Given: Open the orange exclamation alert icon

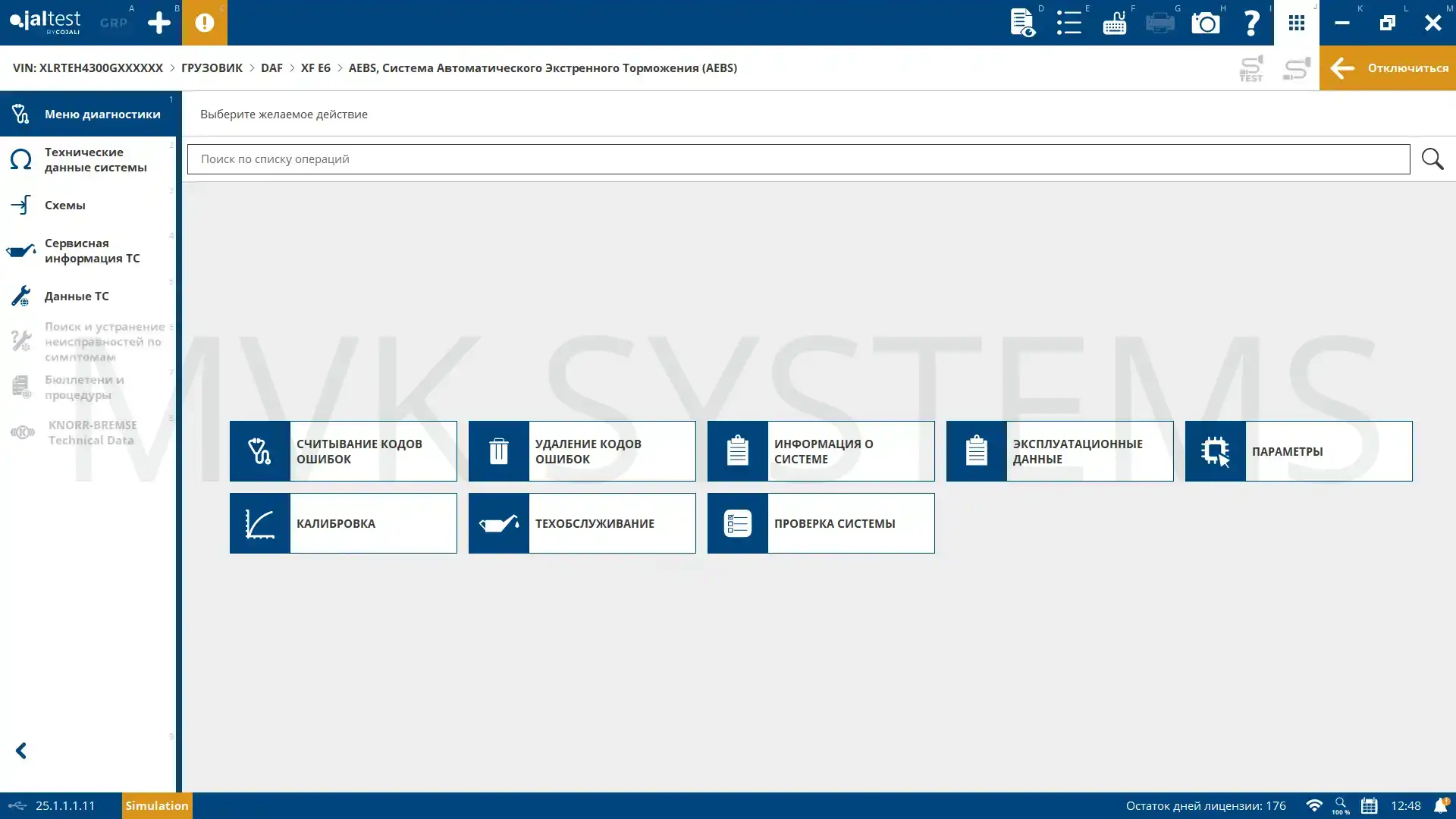Looking at the screenshot, I should [x=205, y=23].
